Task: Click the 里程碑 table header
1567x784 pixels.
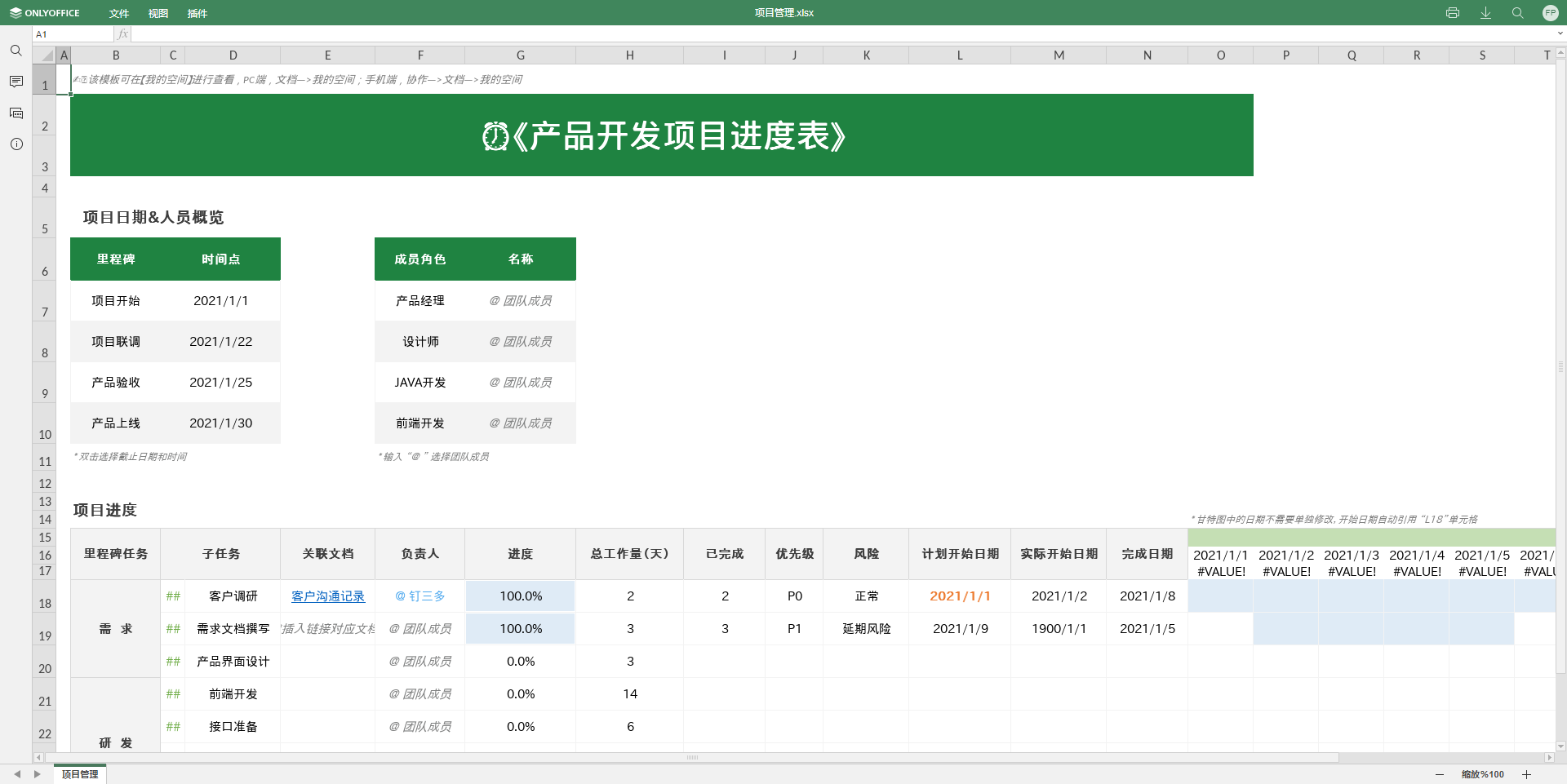Action: pyautogui.click(x=116, y=259)
